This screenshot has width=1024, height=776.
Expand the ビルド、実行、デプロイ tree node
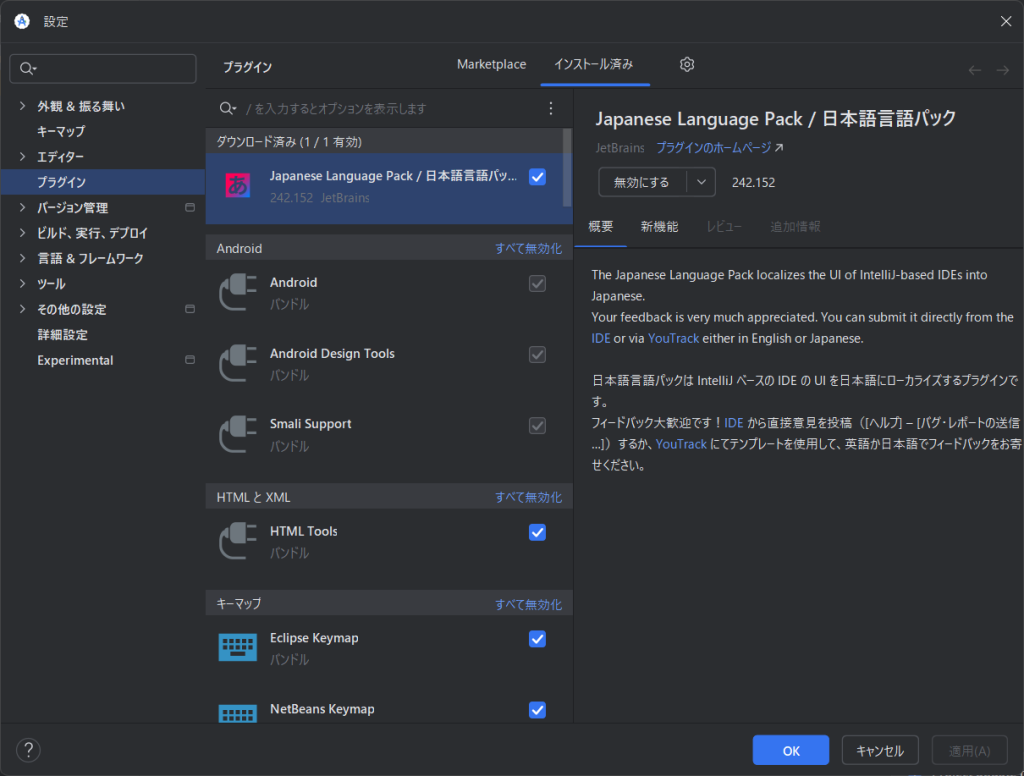click(x=23, y=233)
